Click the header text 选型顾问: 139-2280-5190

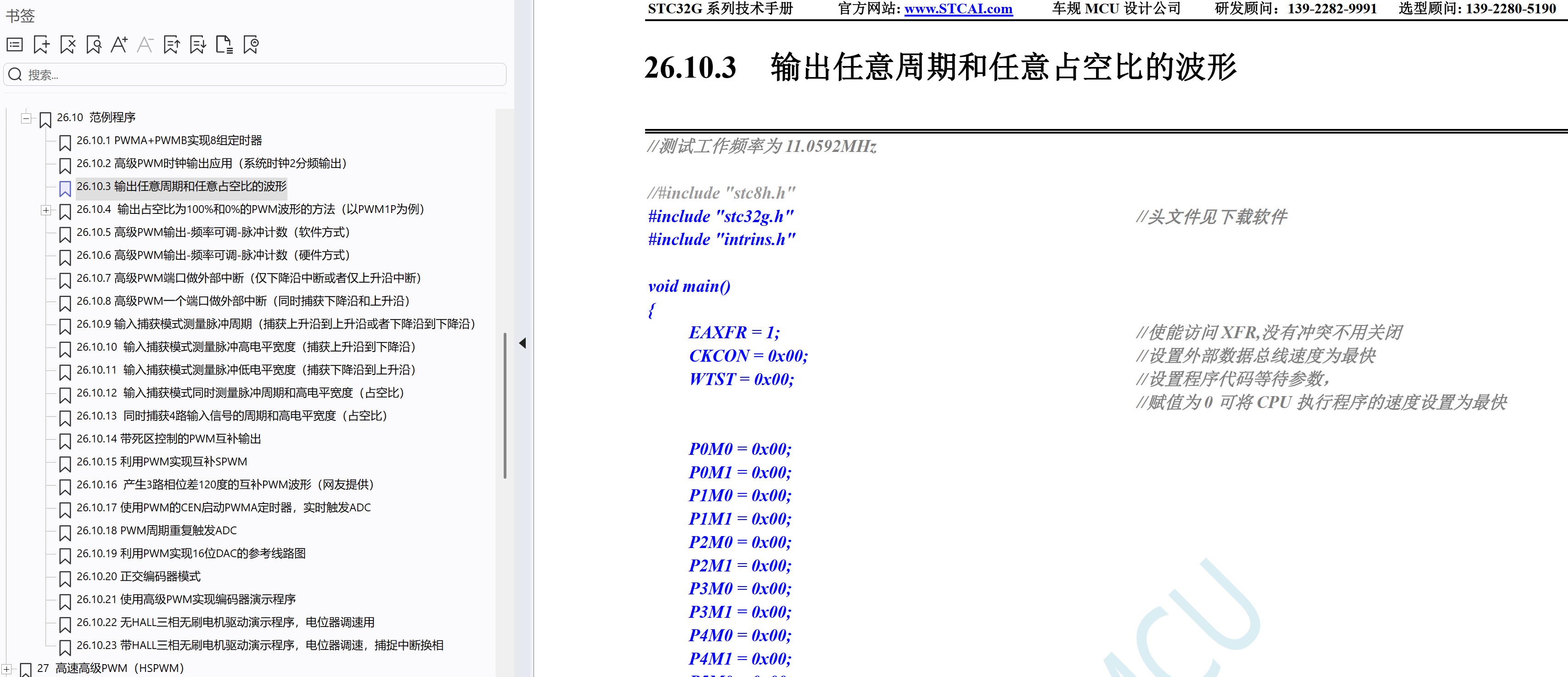(x=1477, y=9)
